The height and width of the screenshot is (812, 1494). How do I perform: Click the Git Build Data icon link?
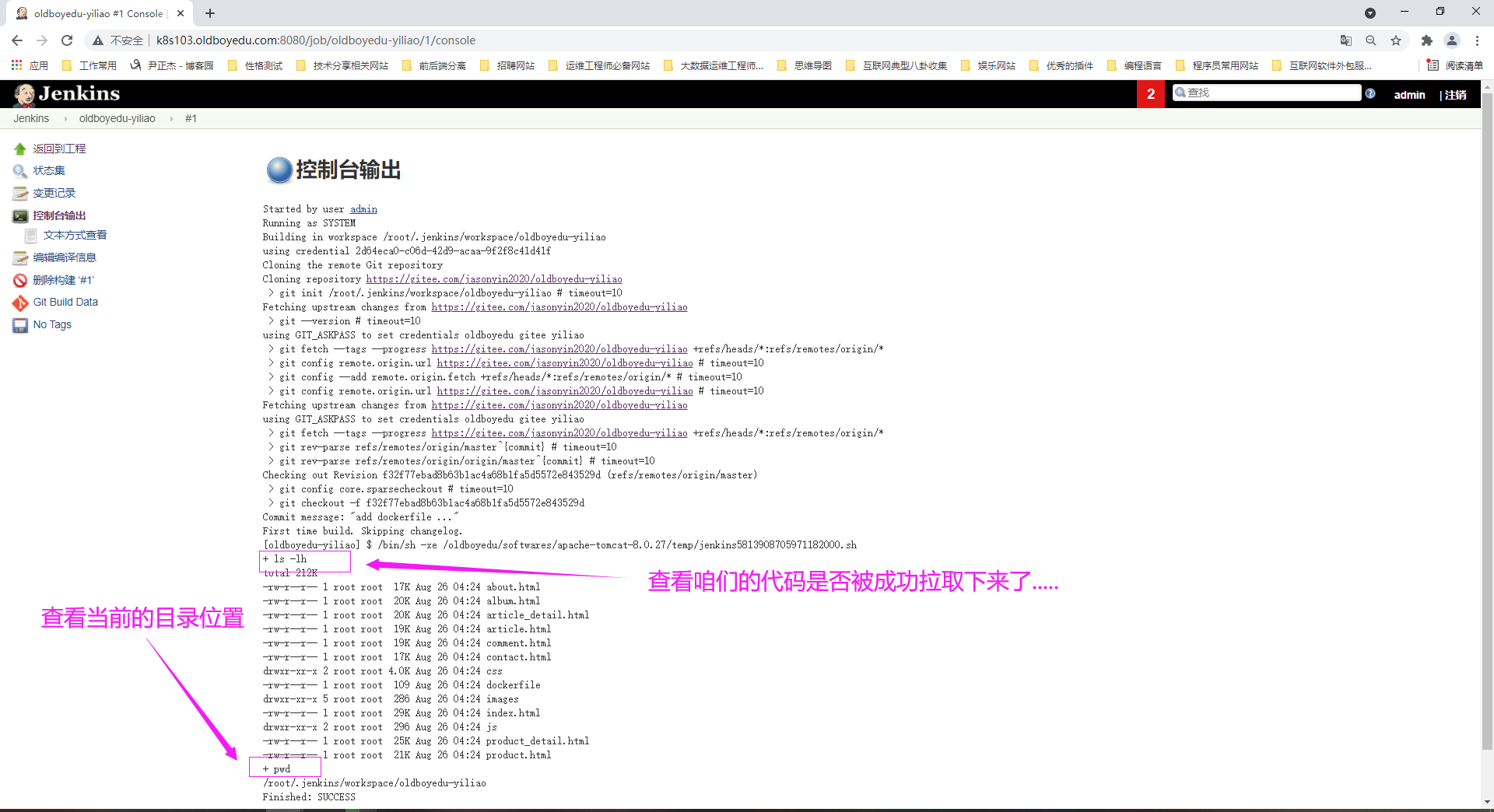20,303
